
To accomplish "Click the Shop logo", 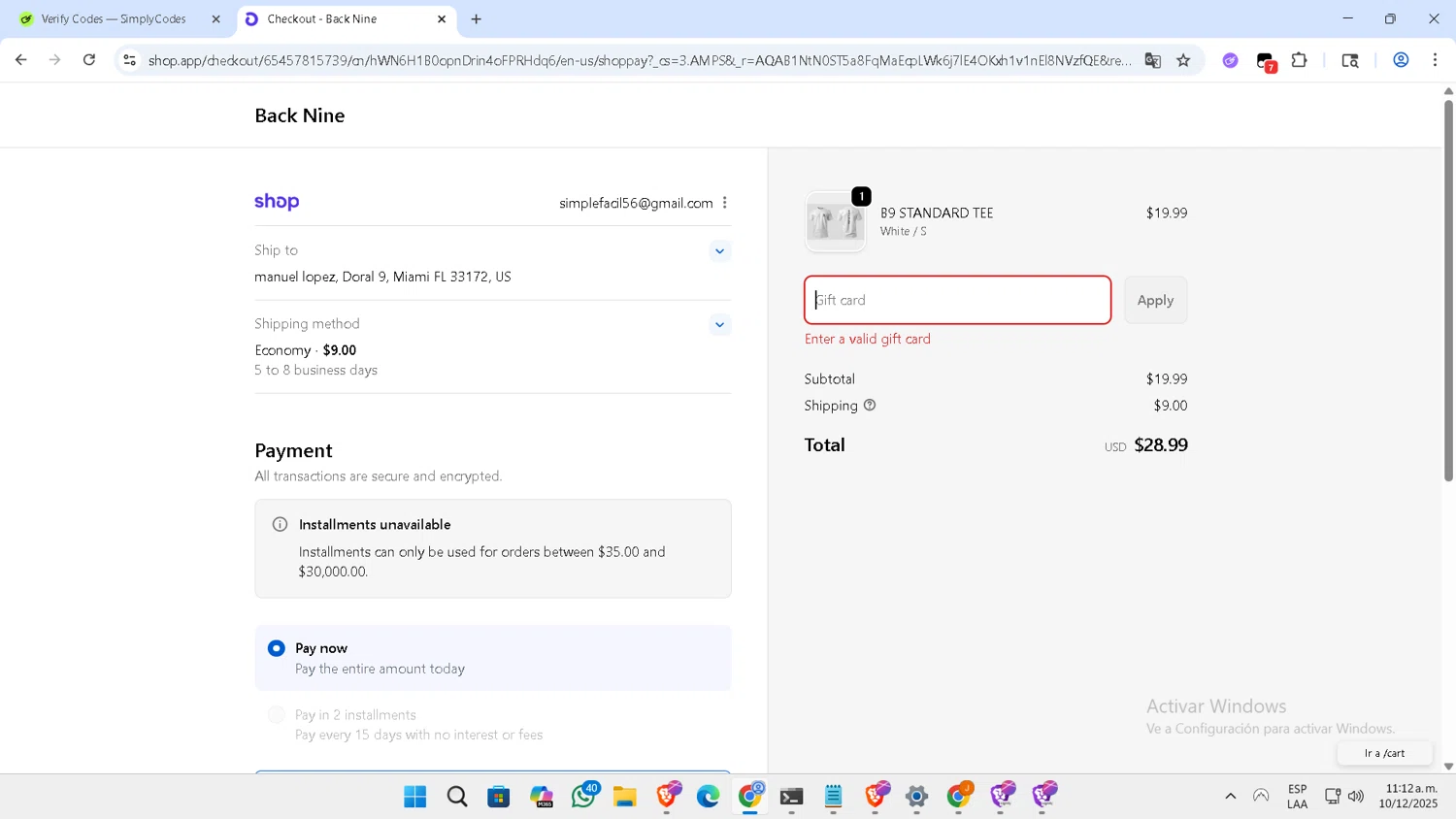I will (277, 202).
